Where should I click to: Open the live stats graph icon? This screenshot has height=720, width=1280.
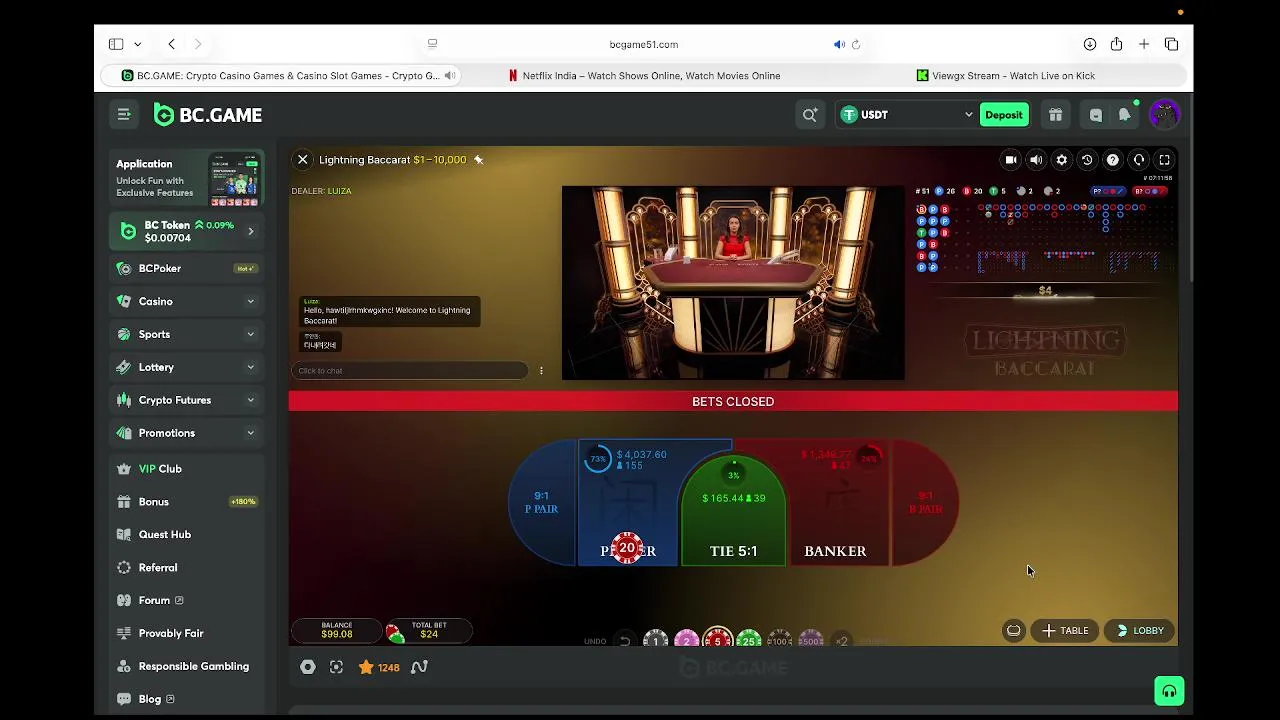tap(419, 667)
